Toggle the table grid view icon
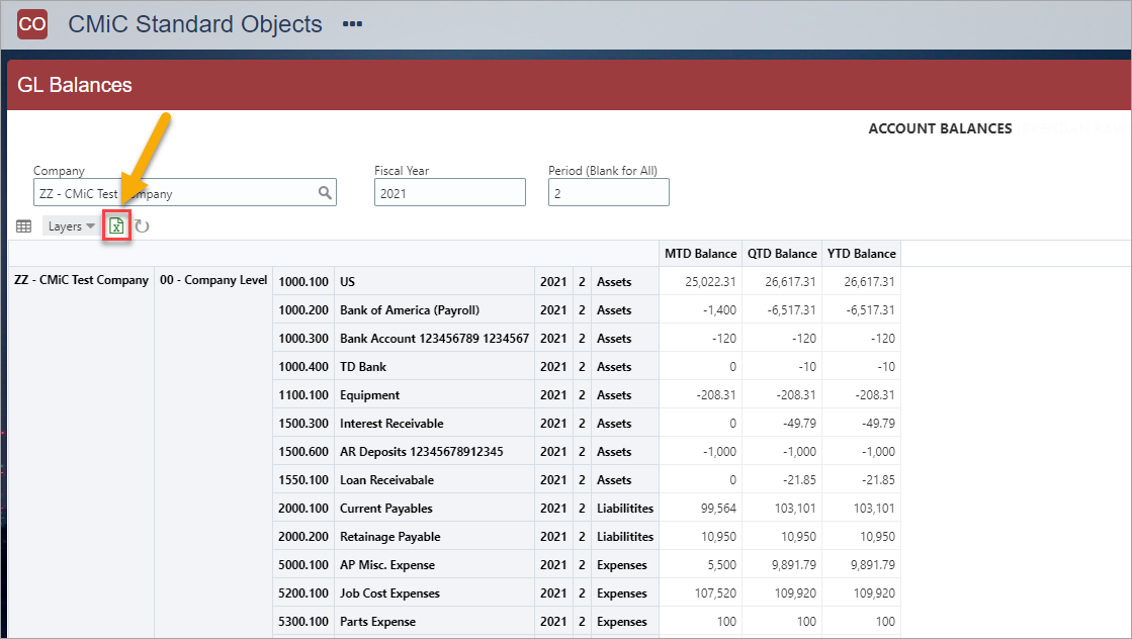 tap(24, 227)
